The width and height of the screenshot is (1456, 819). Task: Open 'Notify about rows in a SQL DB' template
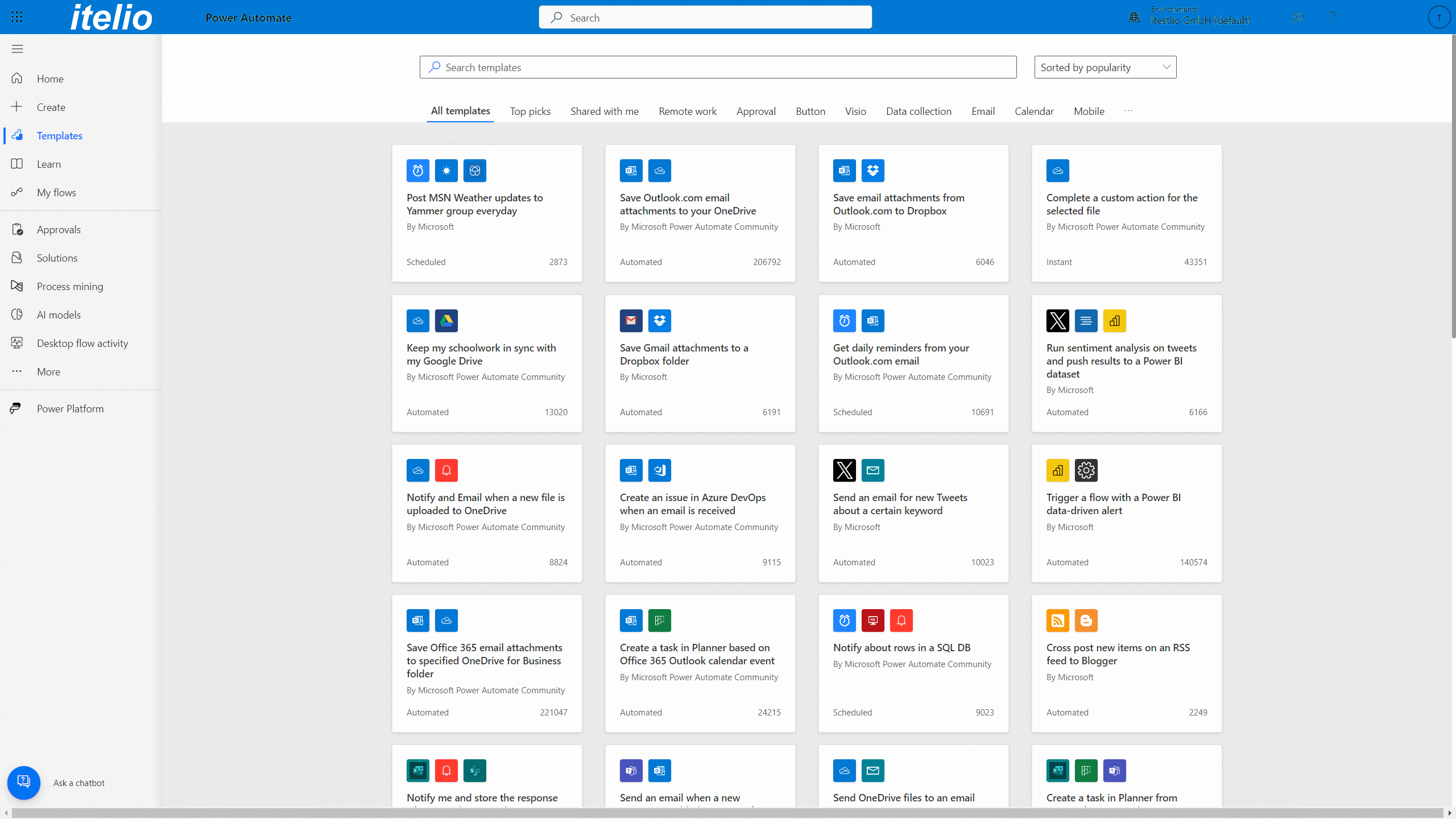point(913,663)
